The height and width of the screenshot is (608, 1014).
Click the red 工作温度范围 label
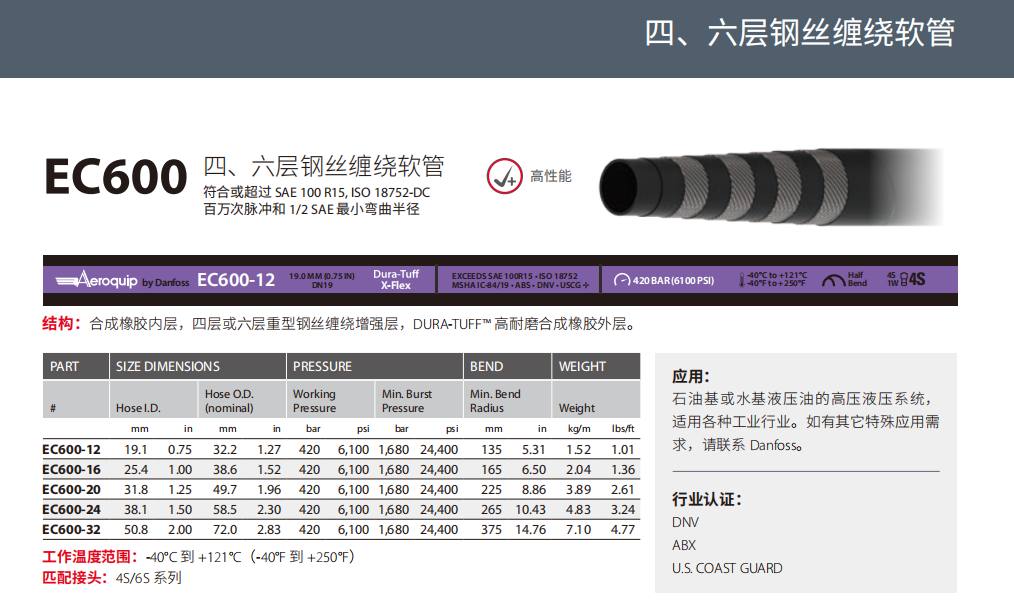click(90, 557)
